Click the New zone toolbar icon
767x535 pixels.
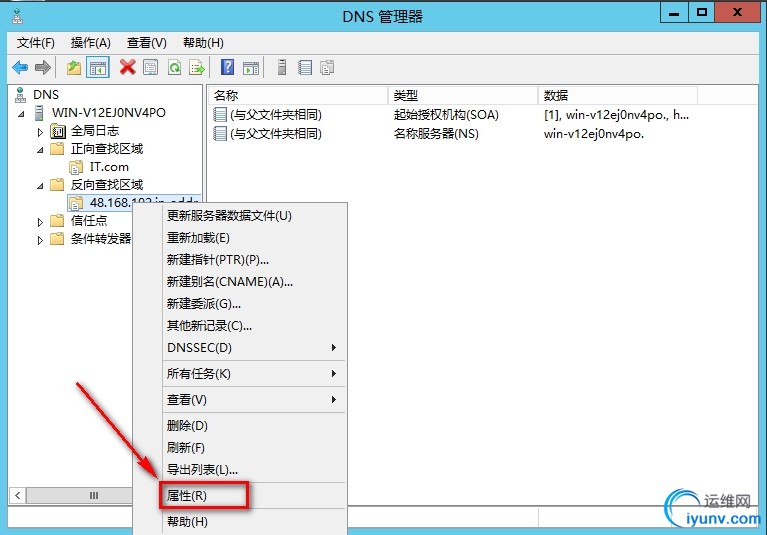pyautogui.click(x=327, y=67)
